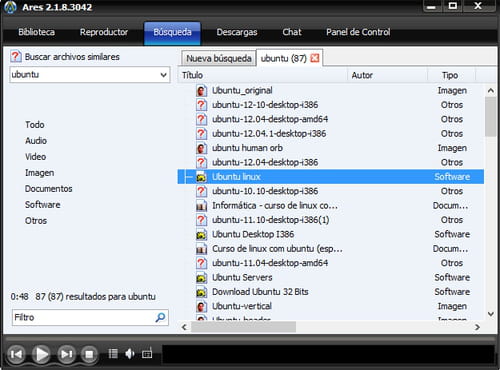Filter results by Otros in left list
Viewport: 500px width, 370px height.
(x=36, y=221)
